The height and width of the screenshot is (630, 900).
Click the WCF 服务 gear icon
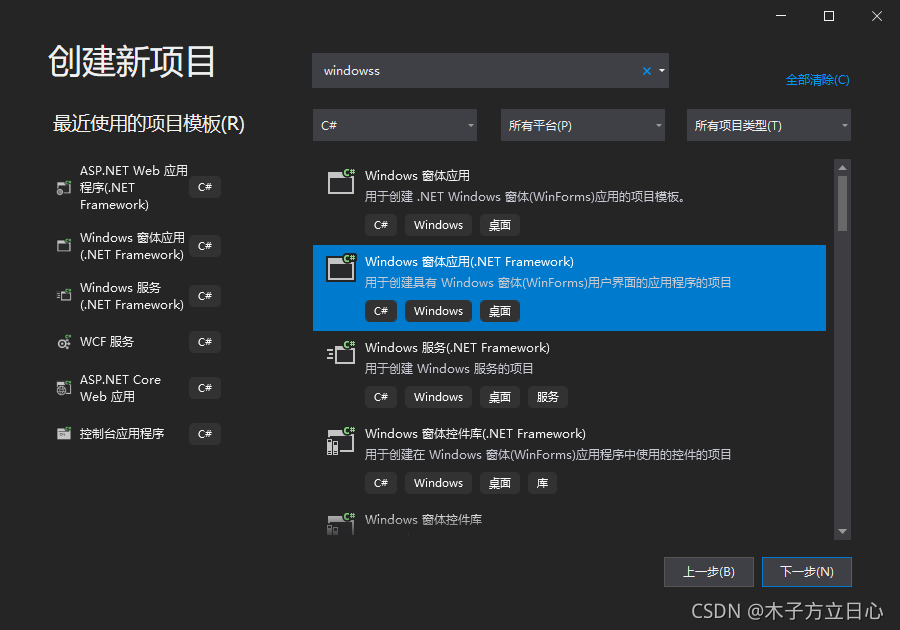pos(64,342)
